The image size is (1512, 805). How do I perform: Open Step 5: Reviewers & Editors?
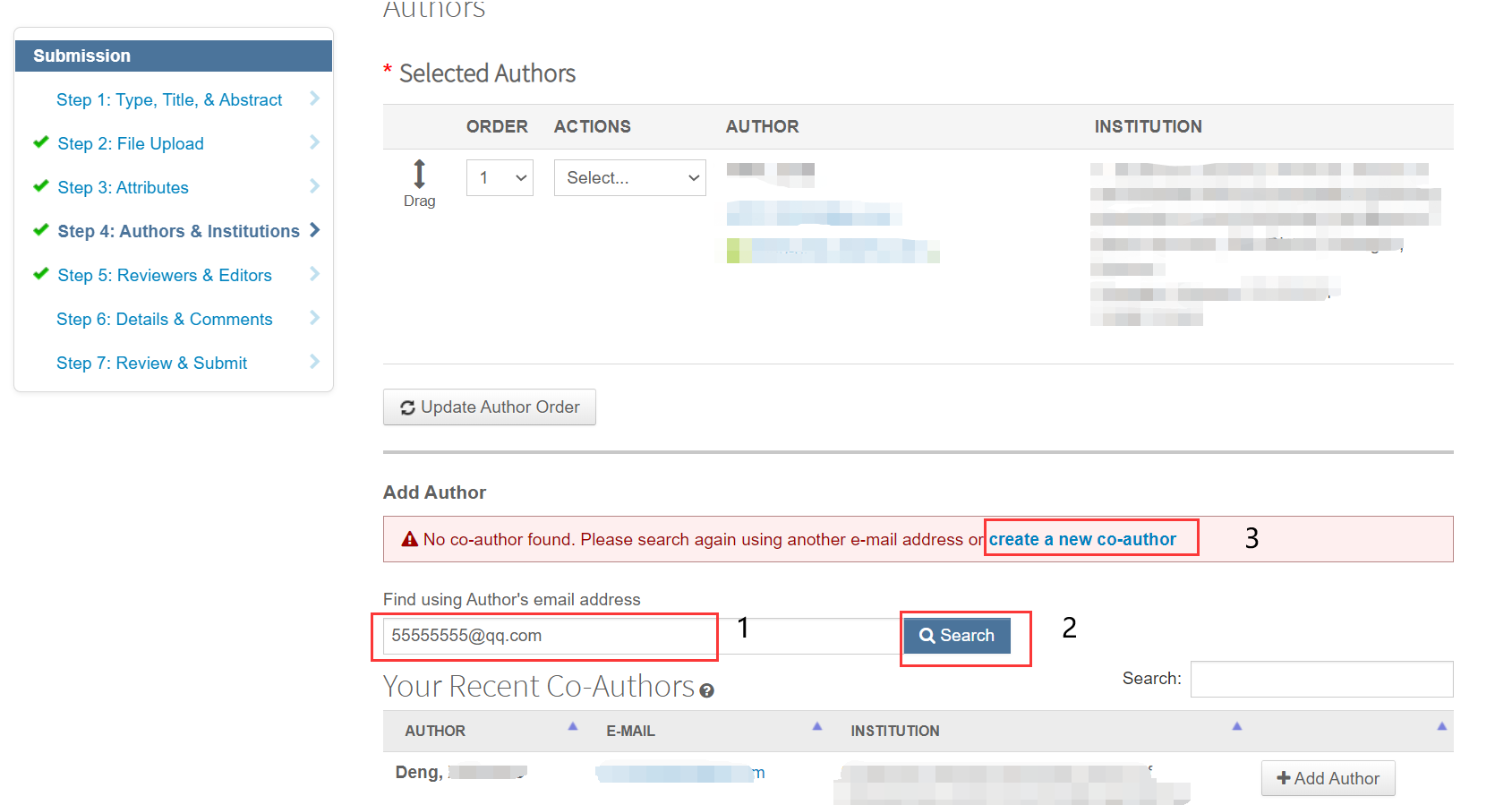165,275
